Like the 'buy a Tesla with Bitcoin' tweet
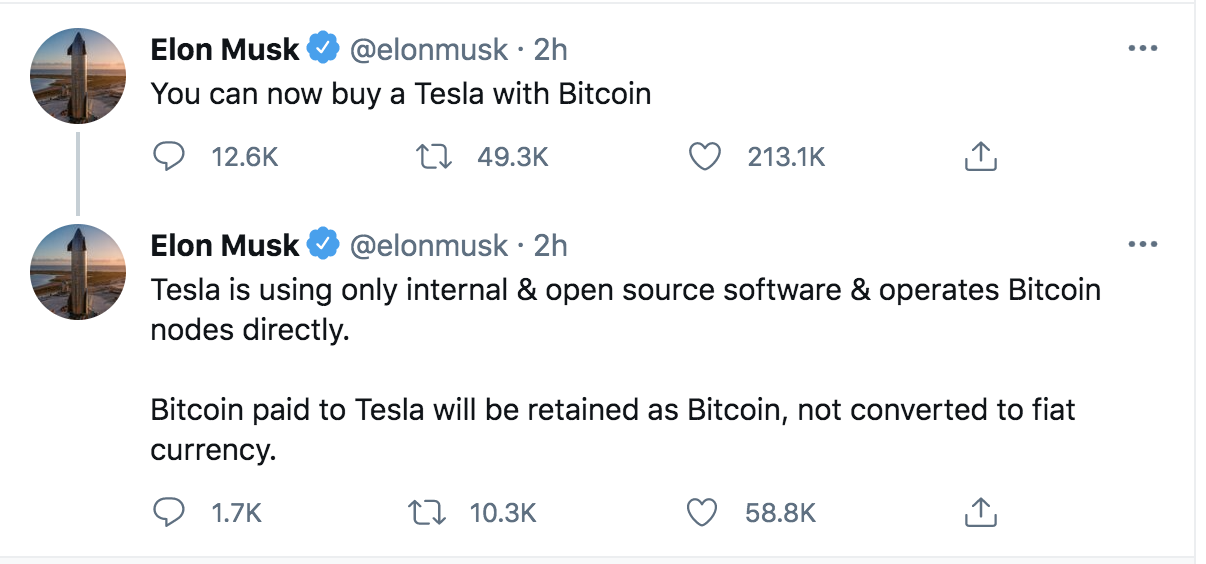 click(706, 156)
